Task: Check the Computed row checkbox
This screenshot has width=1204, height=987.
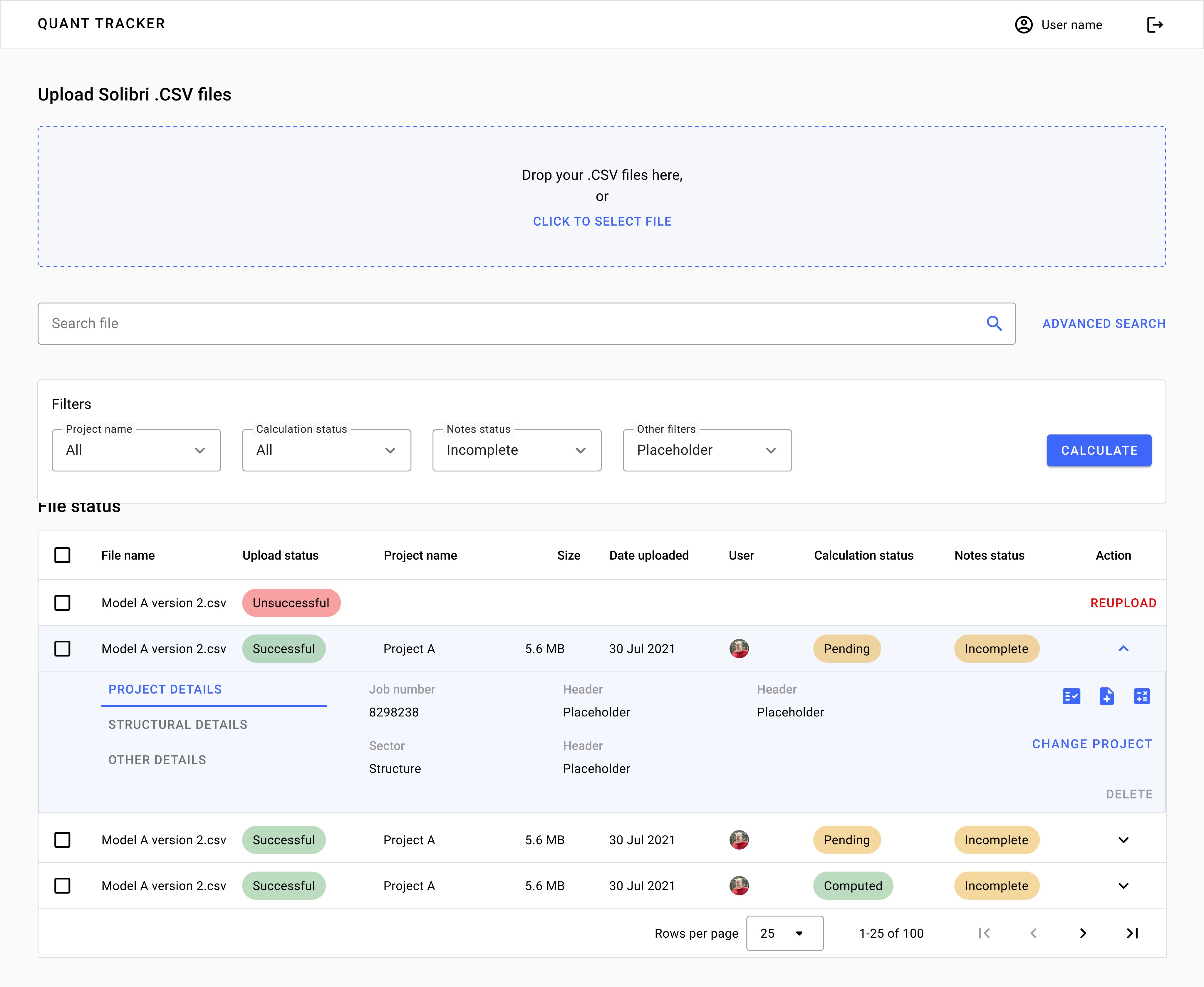Action: click(x=63, y=886)
